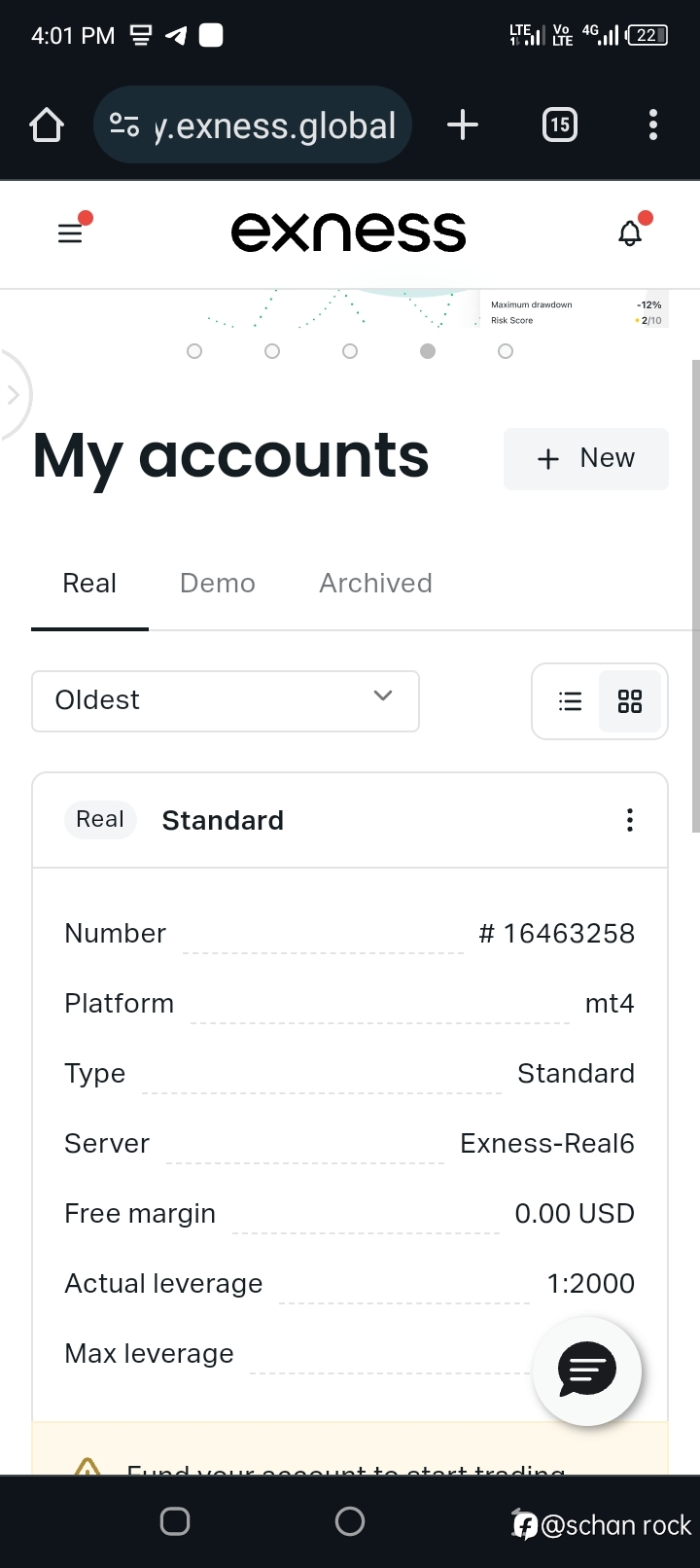Click the + New account button

pos(586,458)
